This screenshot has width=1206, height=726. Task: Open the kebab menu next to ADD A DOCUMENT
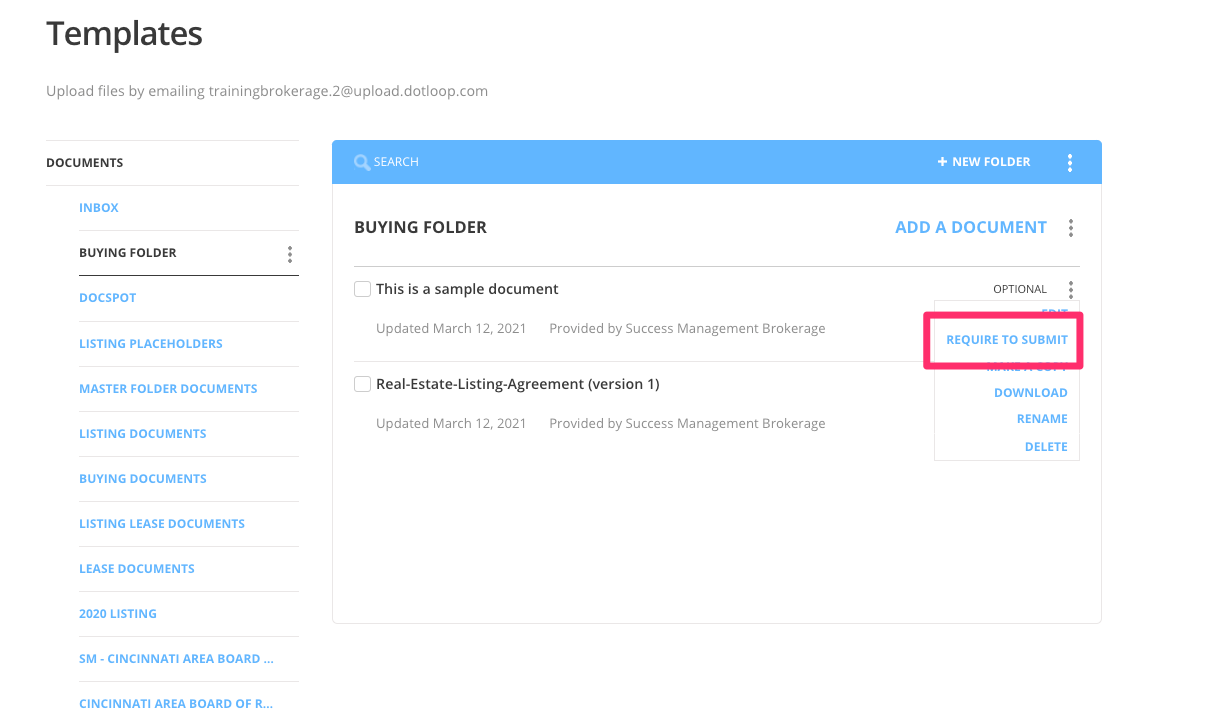tap(1070, 227)
